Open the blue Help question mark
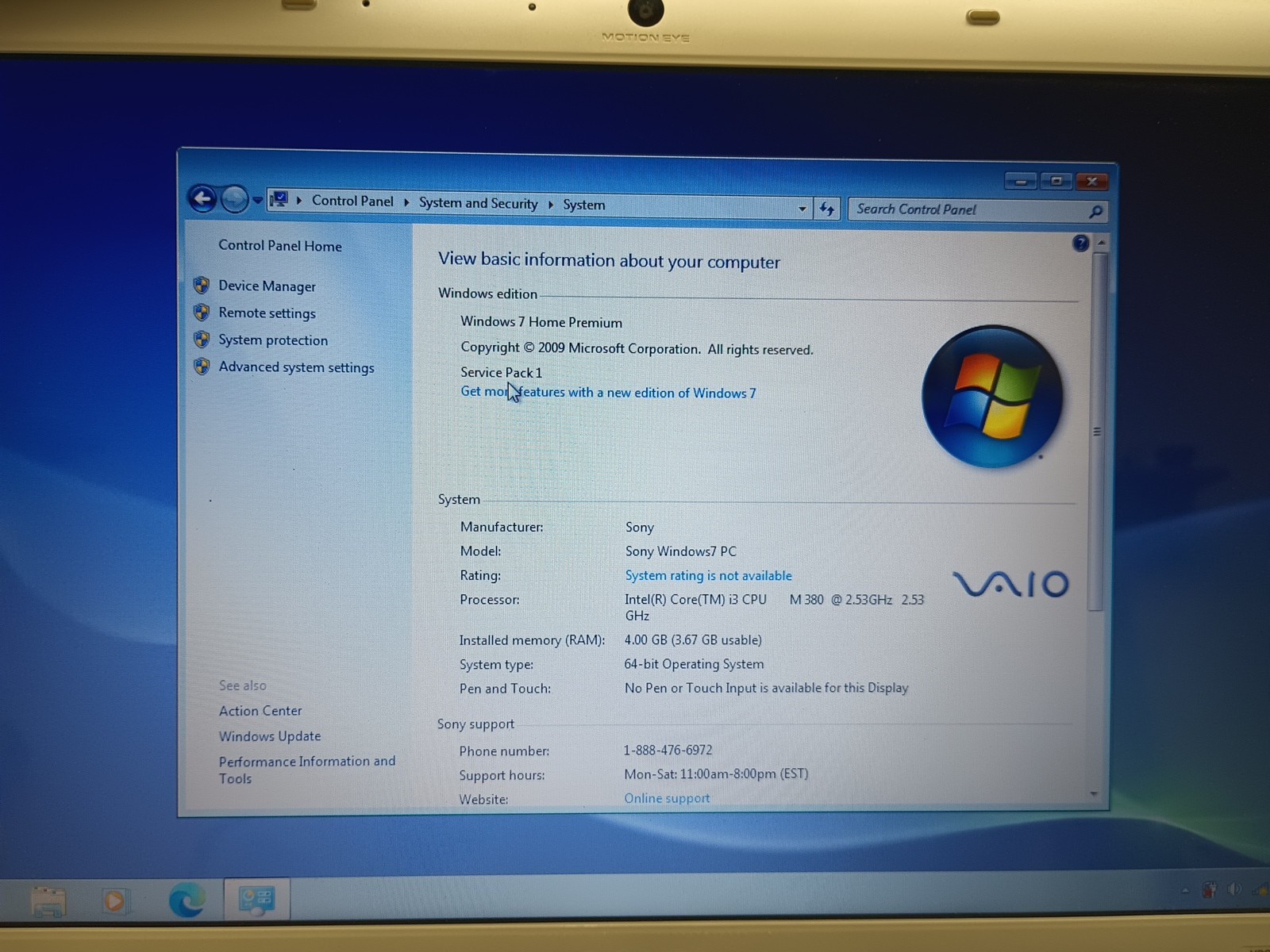Image resolution: width=1270 pixels, height=952 pixels. 1080,244
